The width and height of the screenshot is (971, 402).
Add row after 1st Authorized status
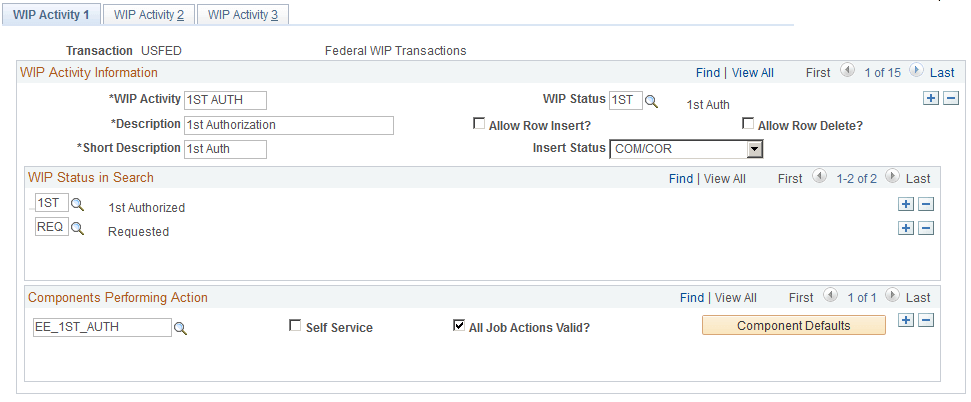point(905,204)
